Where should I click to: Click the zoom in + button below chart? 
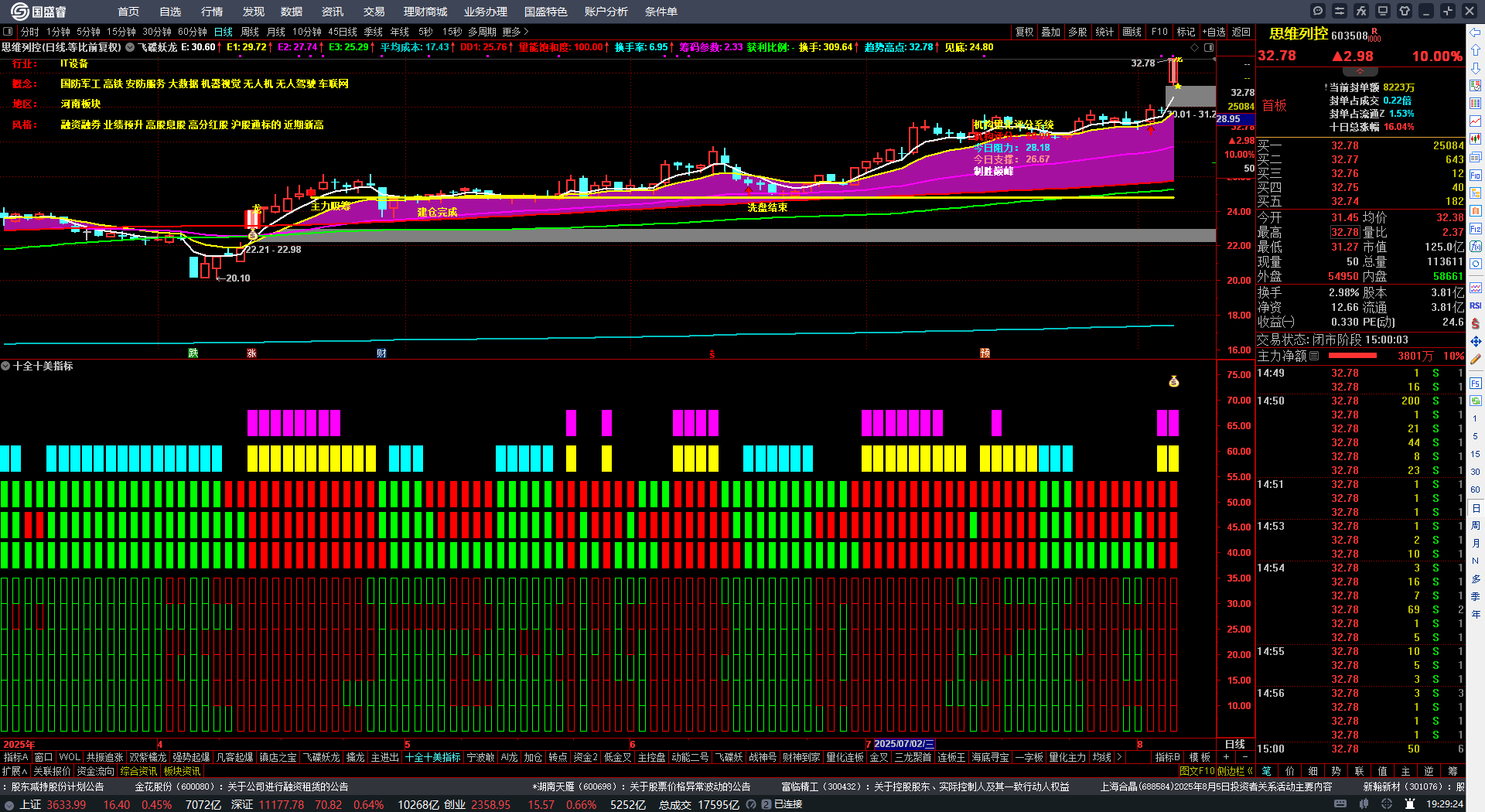1226,757
